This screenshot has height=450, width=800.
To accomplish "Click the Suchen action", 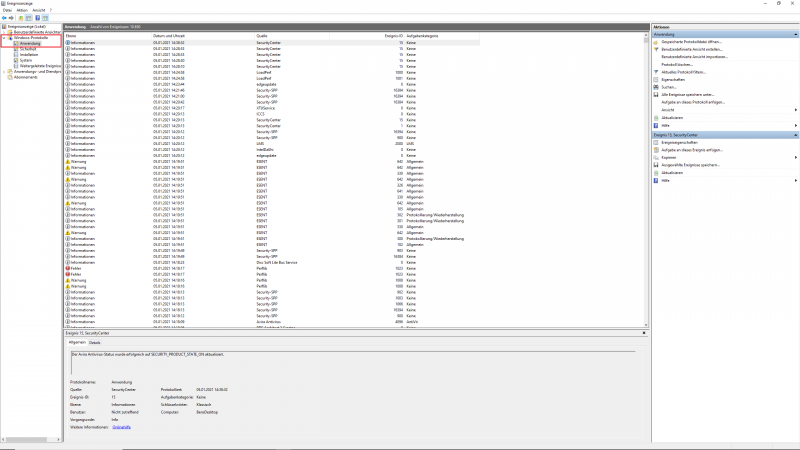I will (669, 87).
